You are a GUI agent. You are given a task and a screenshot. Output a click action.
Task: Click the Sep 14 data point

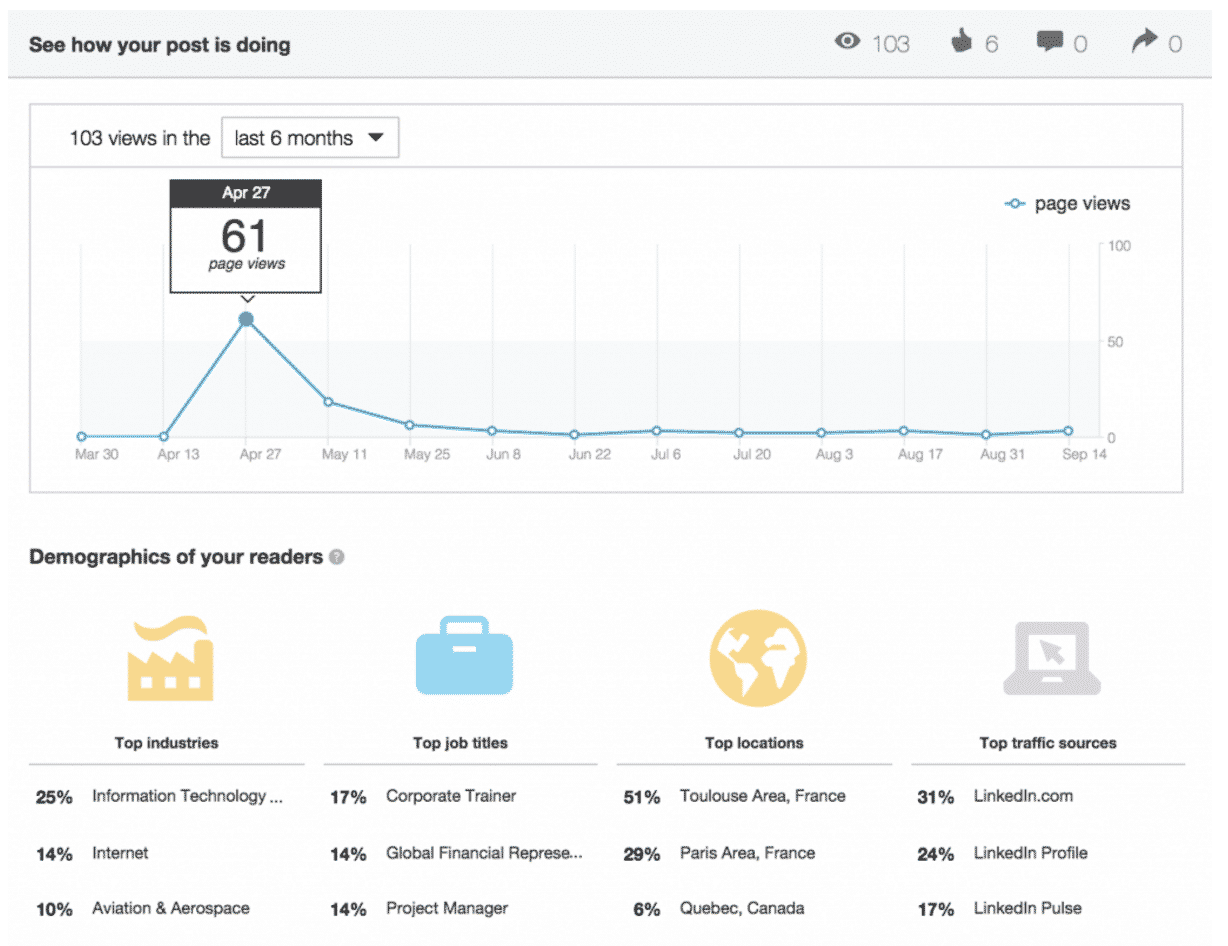(1068, 431)
